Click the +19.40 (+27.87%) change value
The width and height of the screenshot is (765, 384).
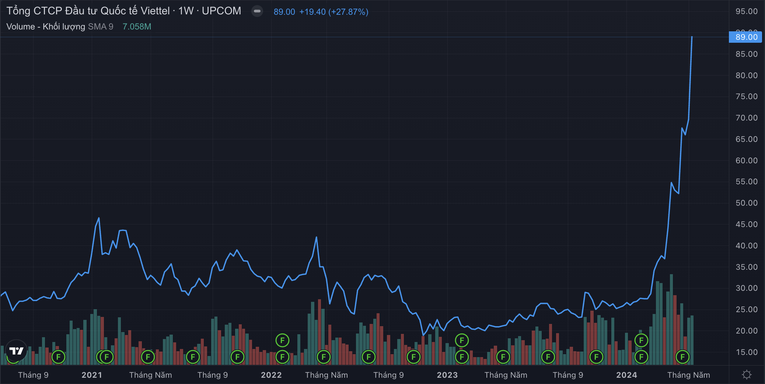334,12
